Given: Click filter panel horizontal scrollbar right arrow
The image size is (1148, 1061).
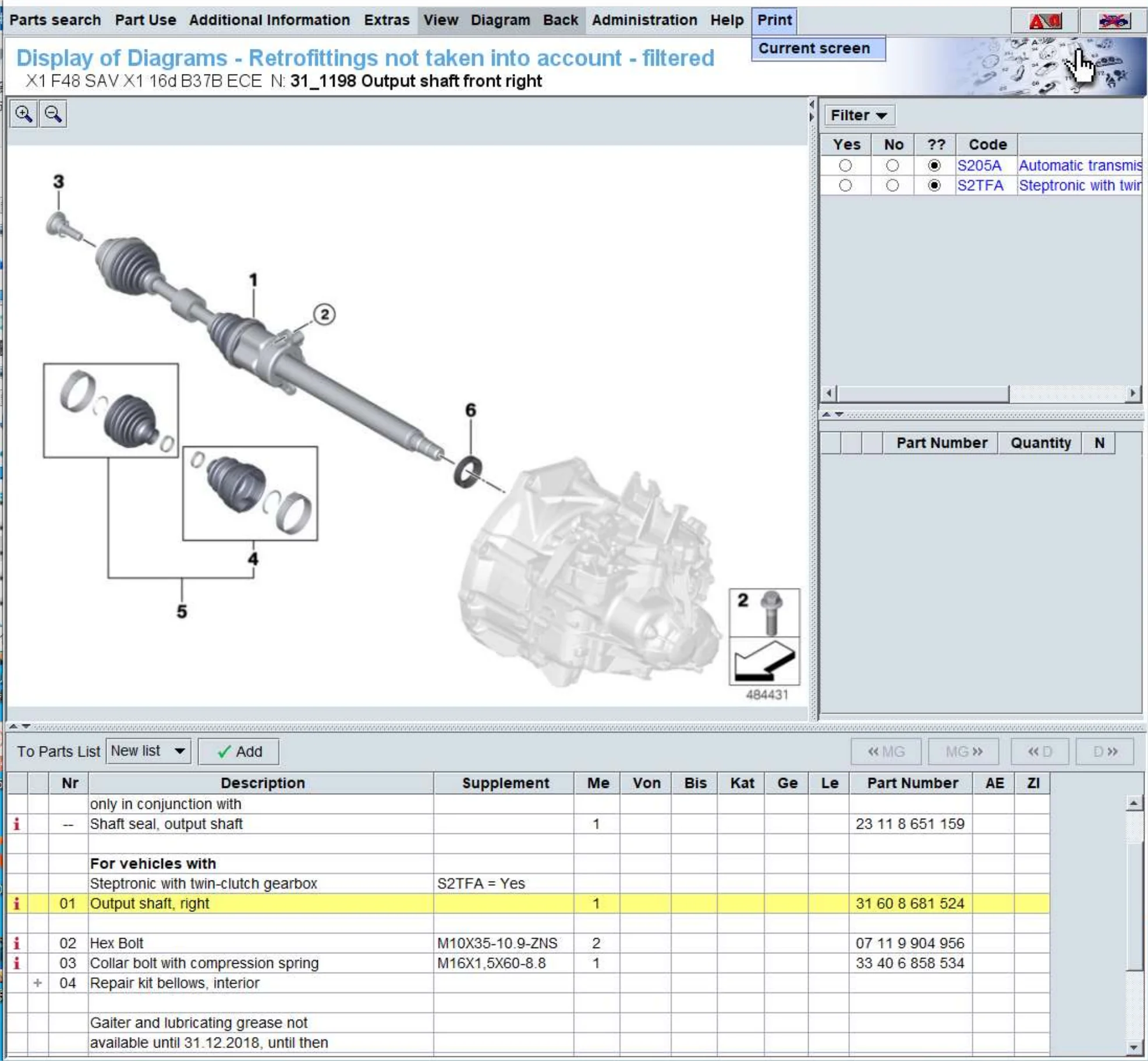Looking at the screenshot, I should (x=1132, y=393).
